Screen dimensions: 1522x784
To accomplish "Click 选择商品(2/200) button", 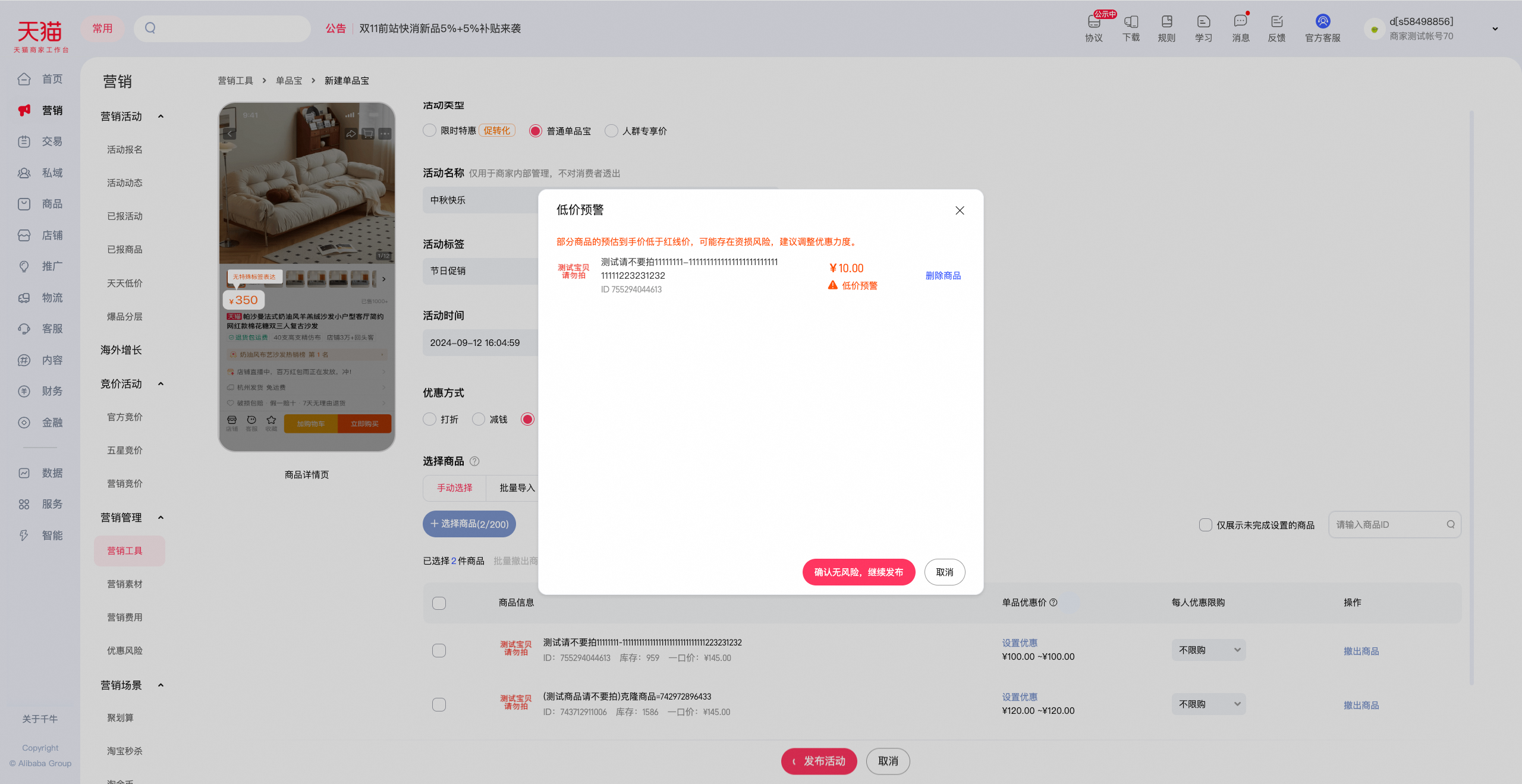I will [x=469, y=524].
